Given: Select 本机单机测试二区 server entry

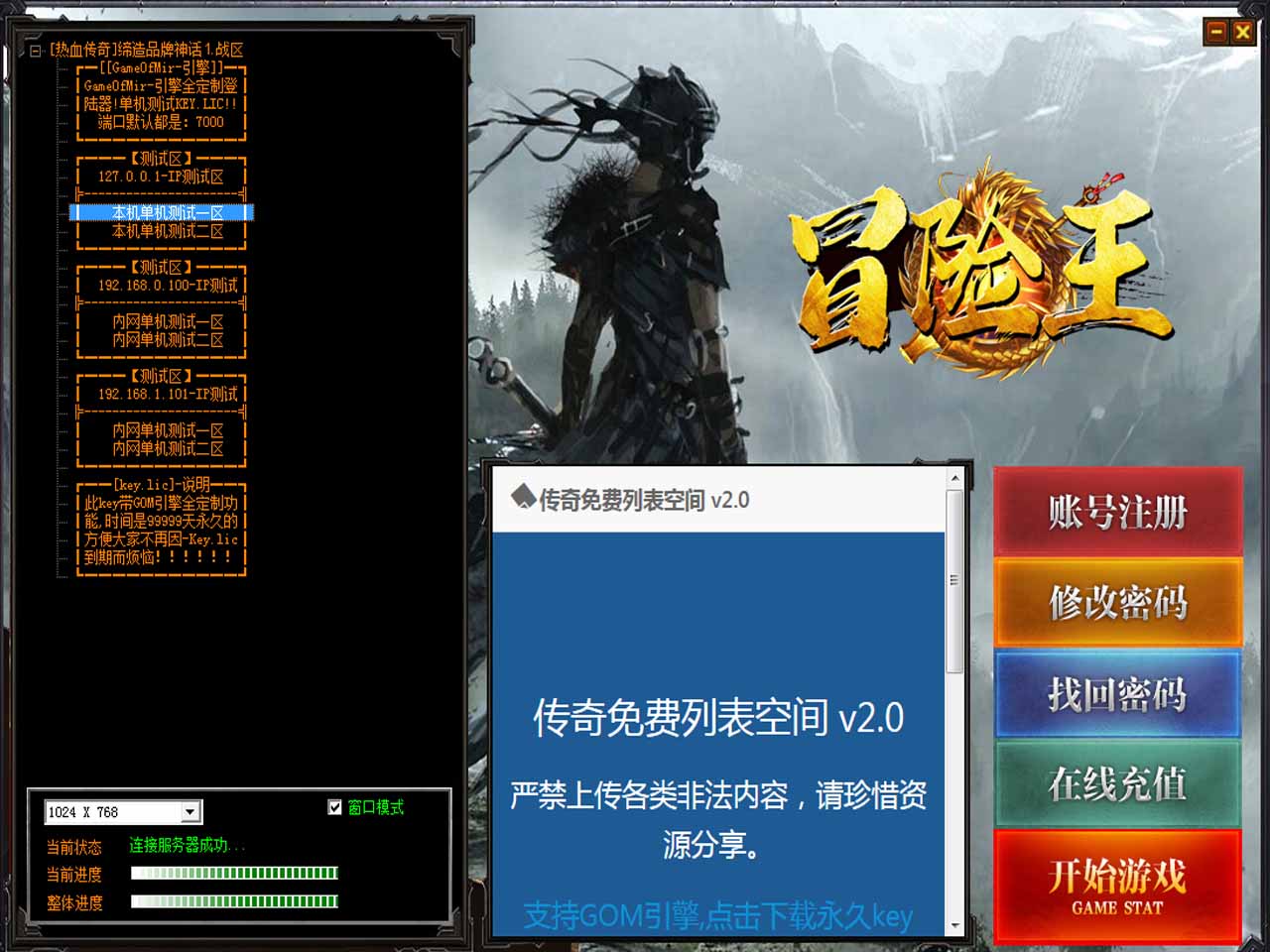Looking at the screenshot, I should (167, 231).
